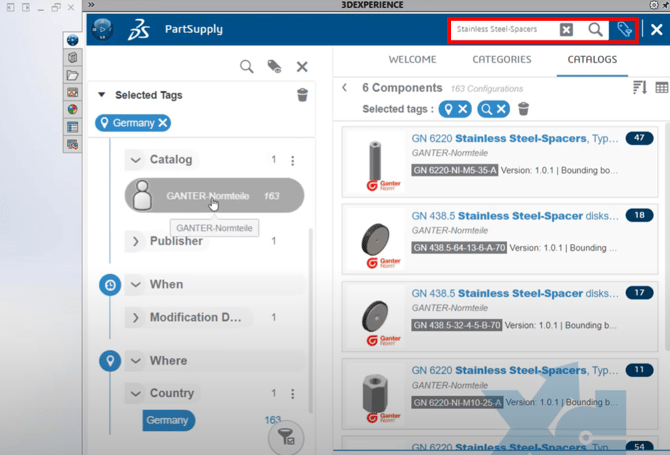670x455 pixels.
Task: Expand the Modification Date section
Action: point(136,318)
